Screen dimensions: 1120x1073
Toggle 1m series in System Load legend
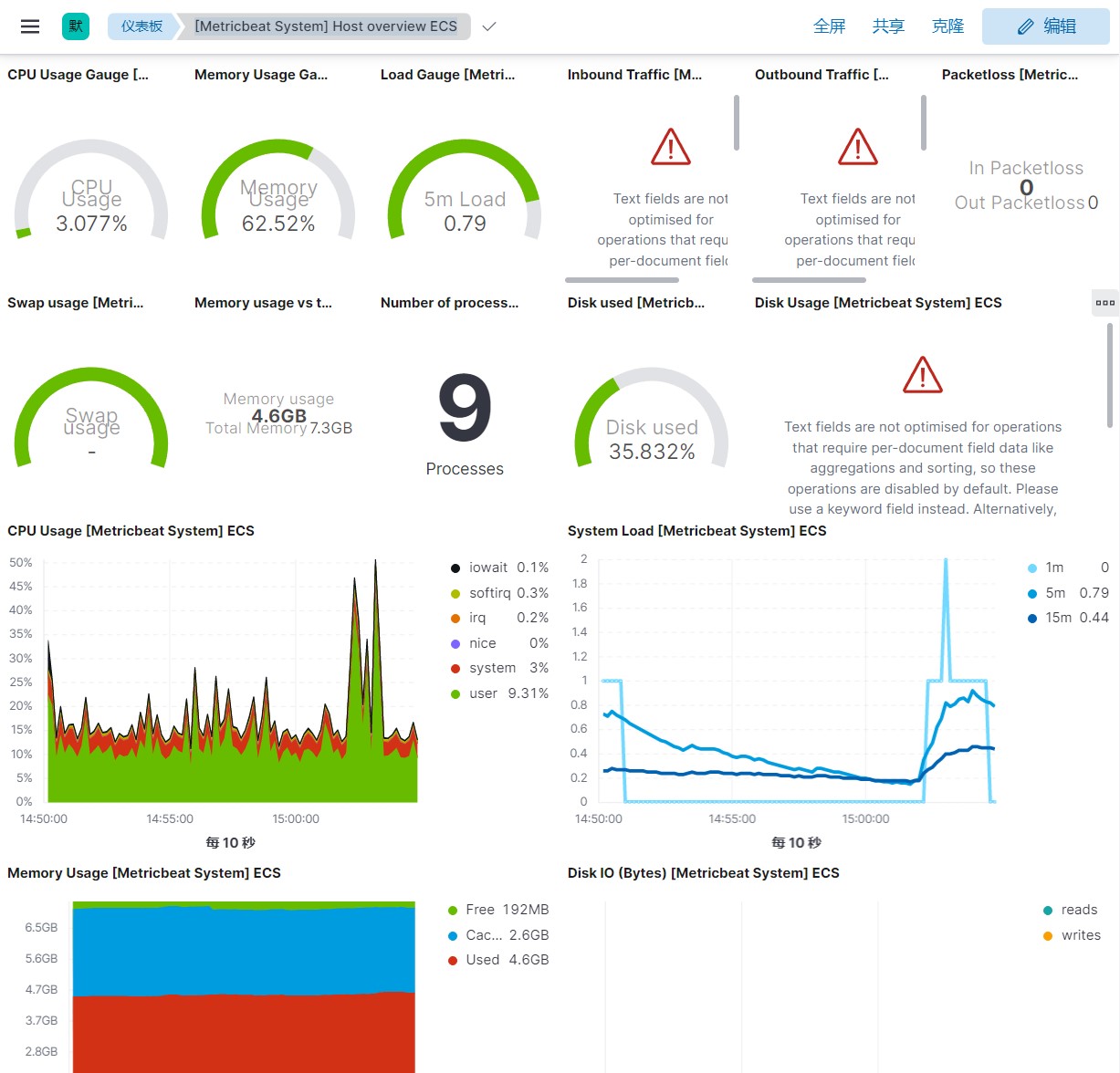(x=1068, y=568)
